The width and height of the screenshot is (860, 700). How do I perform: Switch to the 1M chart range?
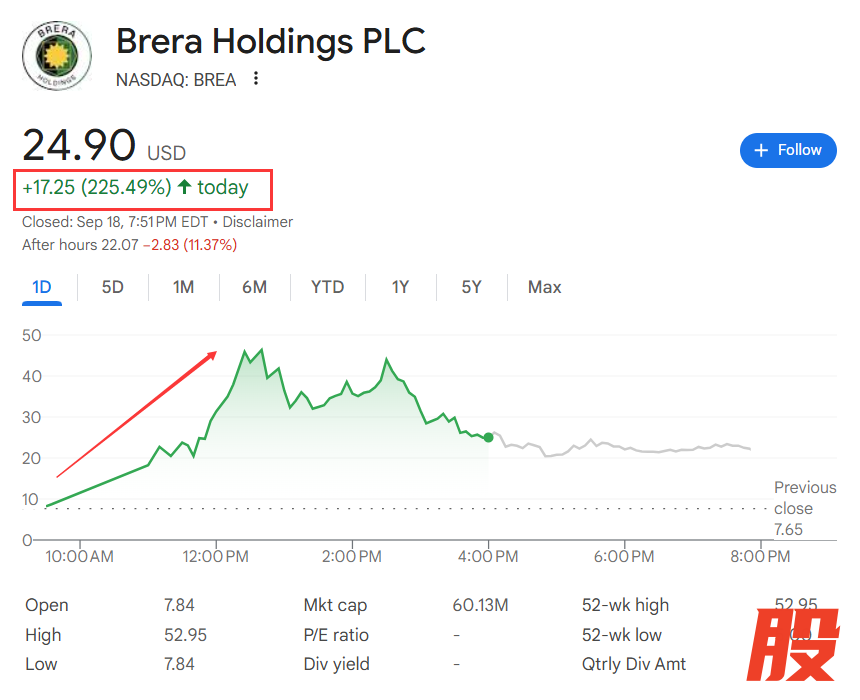coord(183,288)
